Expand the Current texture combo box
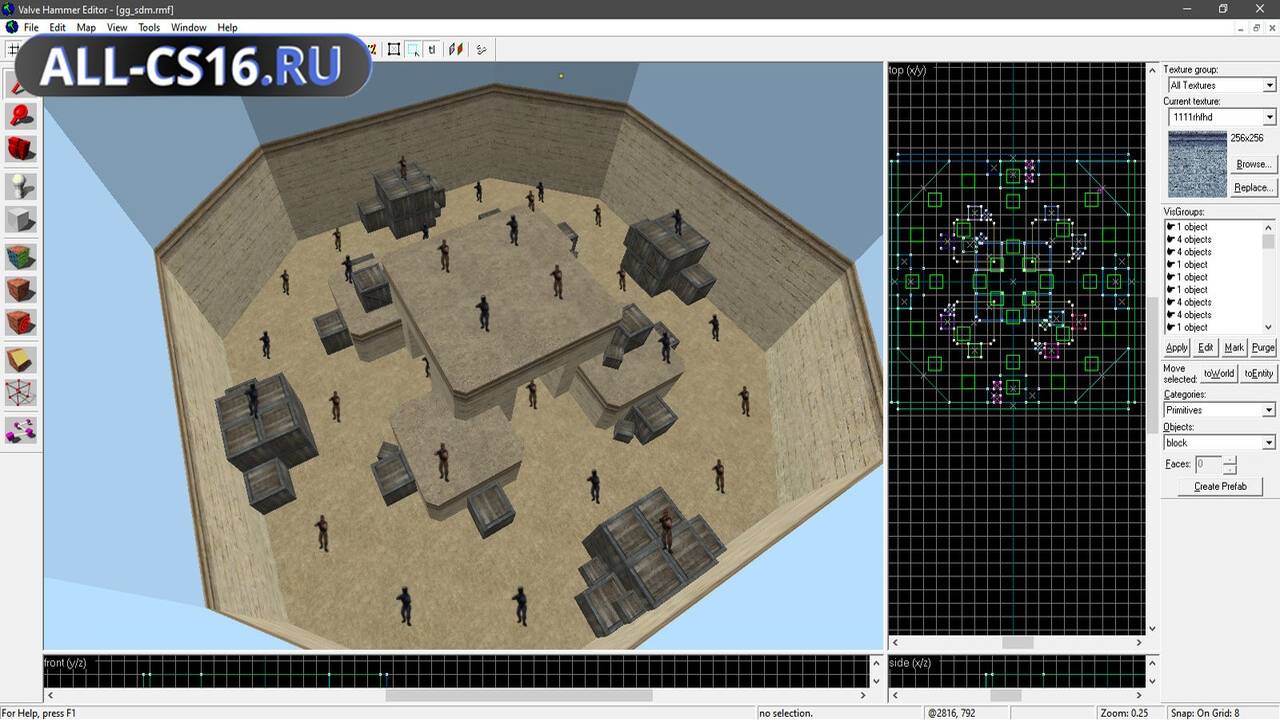Screen dimensions: 1280x720 [x=1222, y=118]
